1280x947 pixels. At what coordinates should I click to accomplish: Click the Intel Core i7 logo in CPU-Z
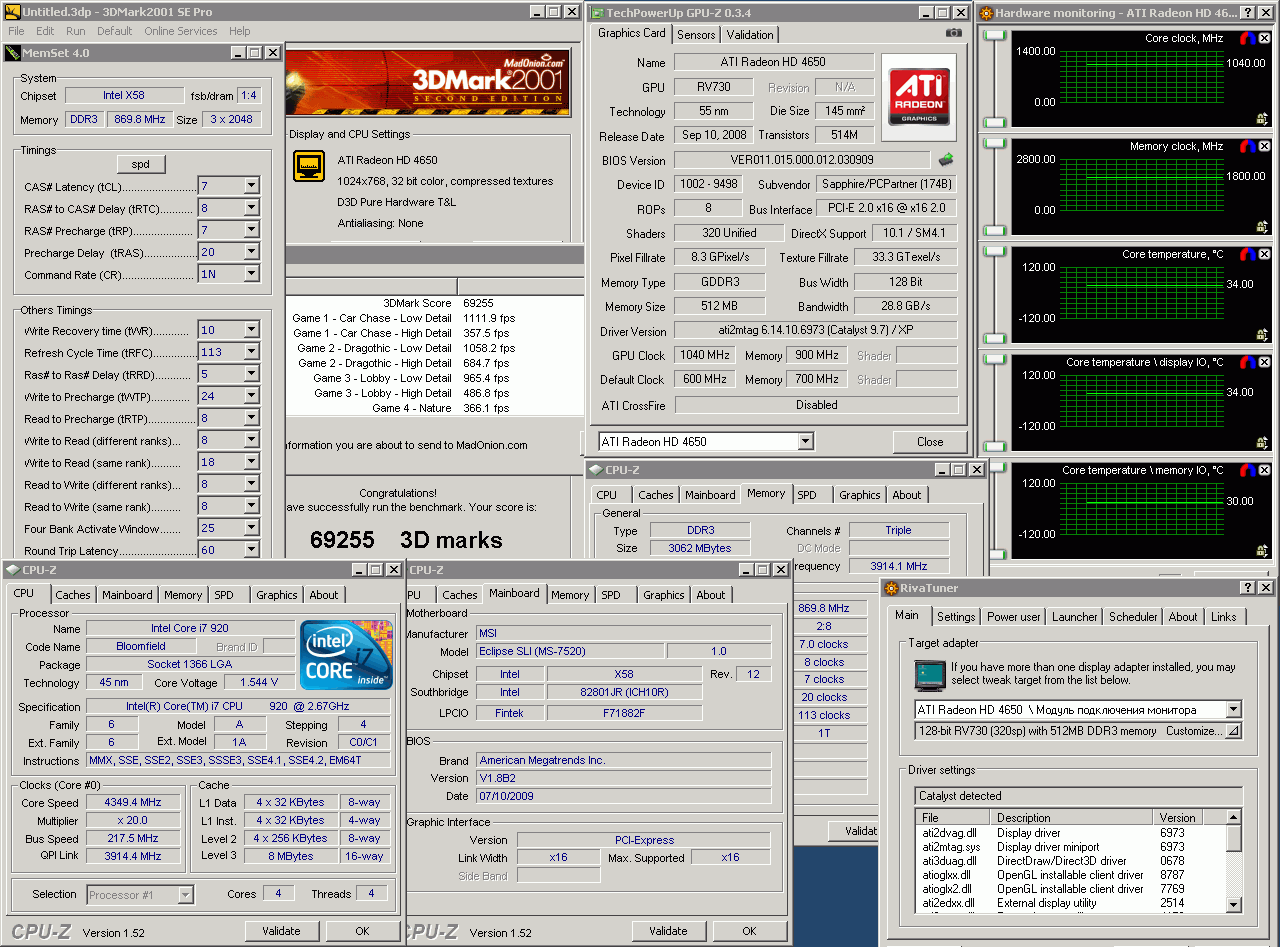click(x=346, y=655)
